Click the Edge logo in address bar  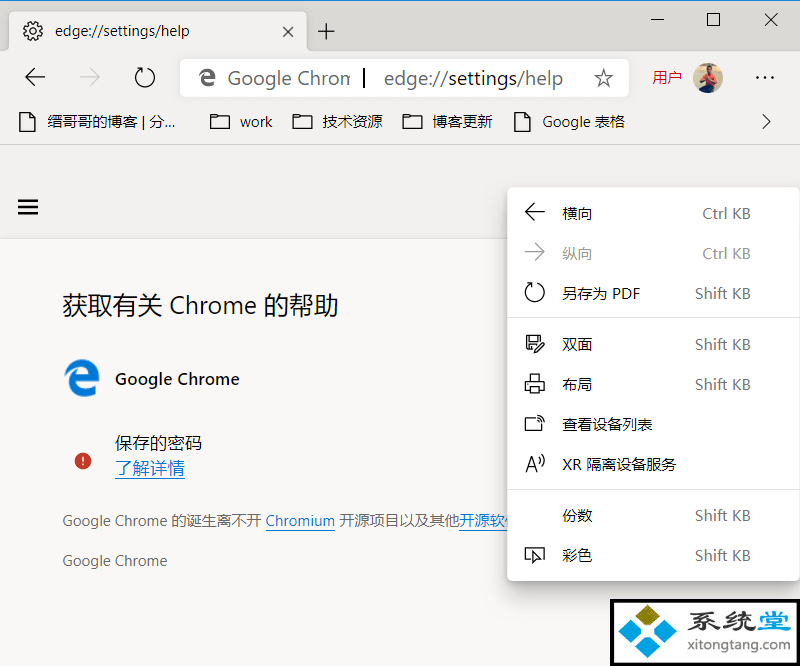point(207,78)
